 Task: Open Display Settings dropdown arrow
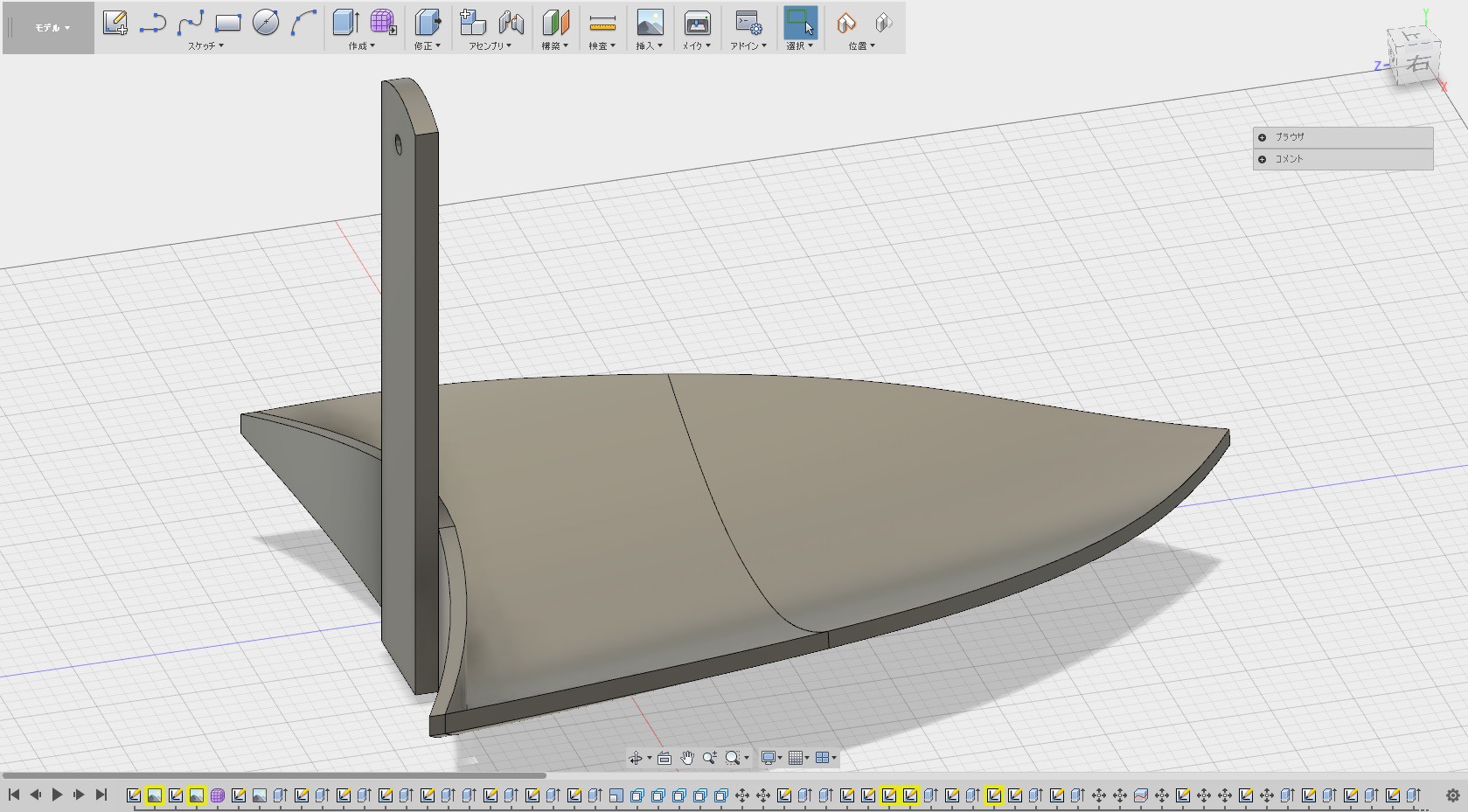780,759
